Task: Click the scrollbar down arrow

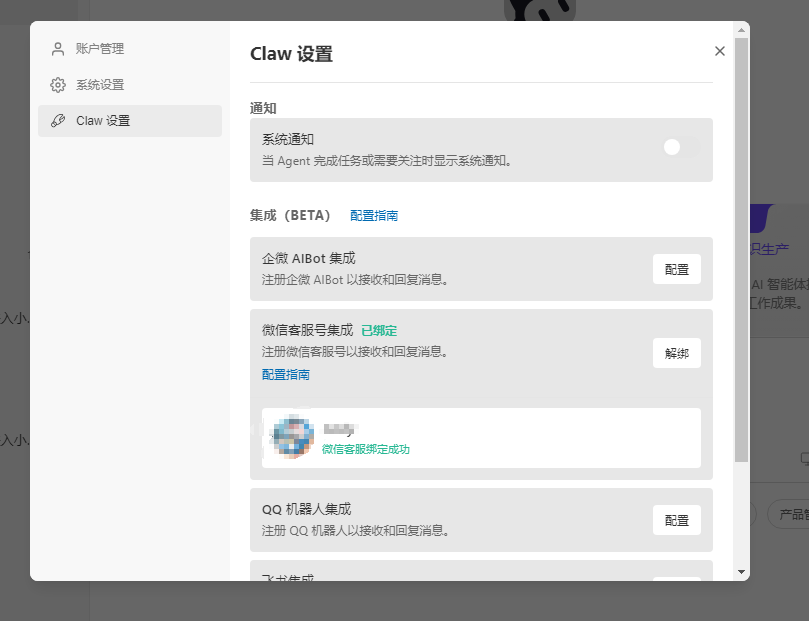Action: point(741,571)
